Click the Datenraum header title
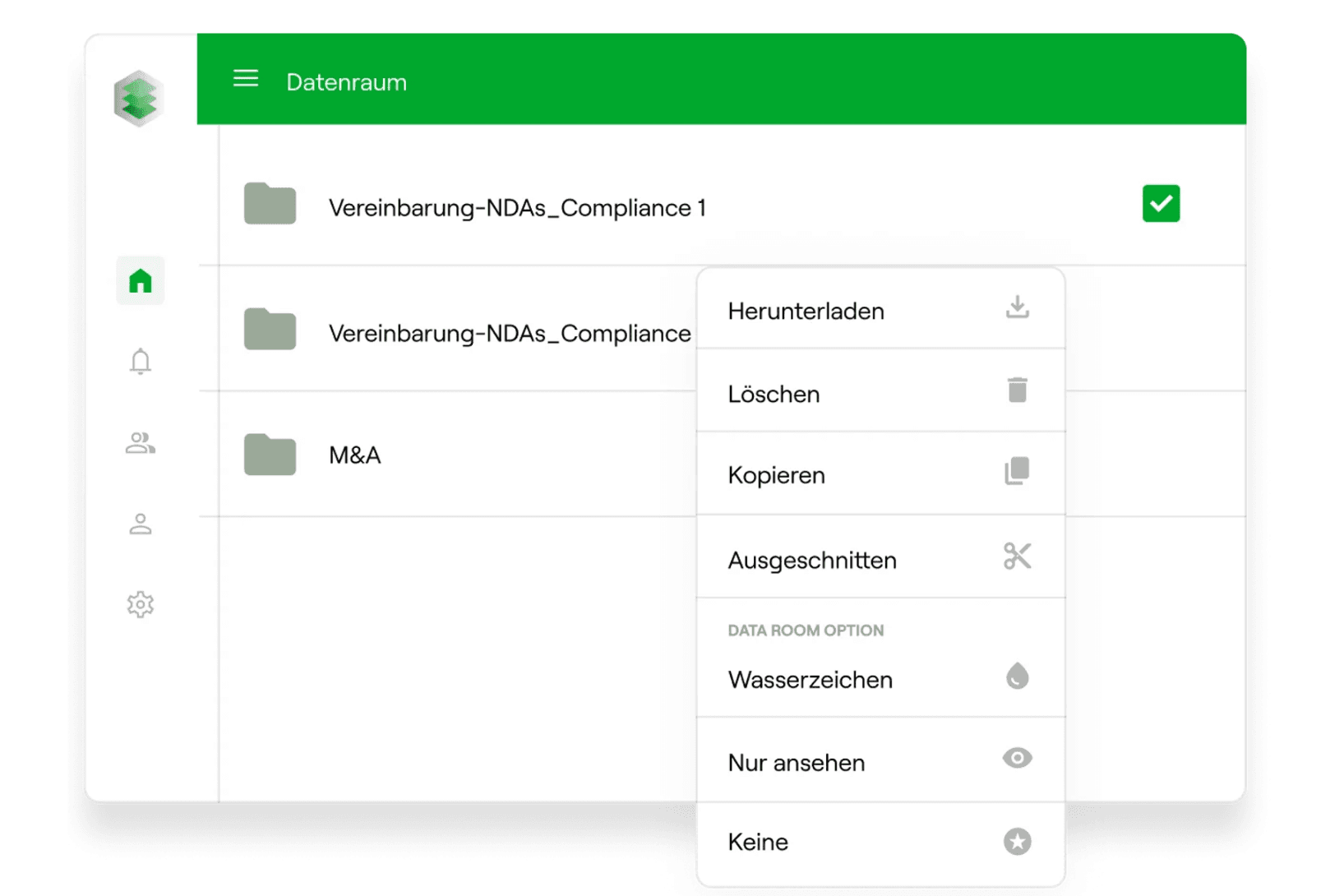 [346, 82]
